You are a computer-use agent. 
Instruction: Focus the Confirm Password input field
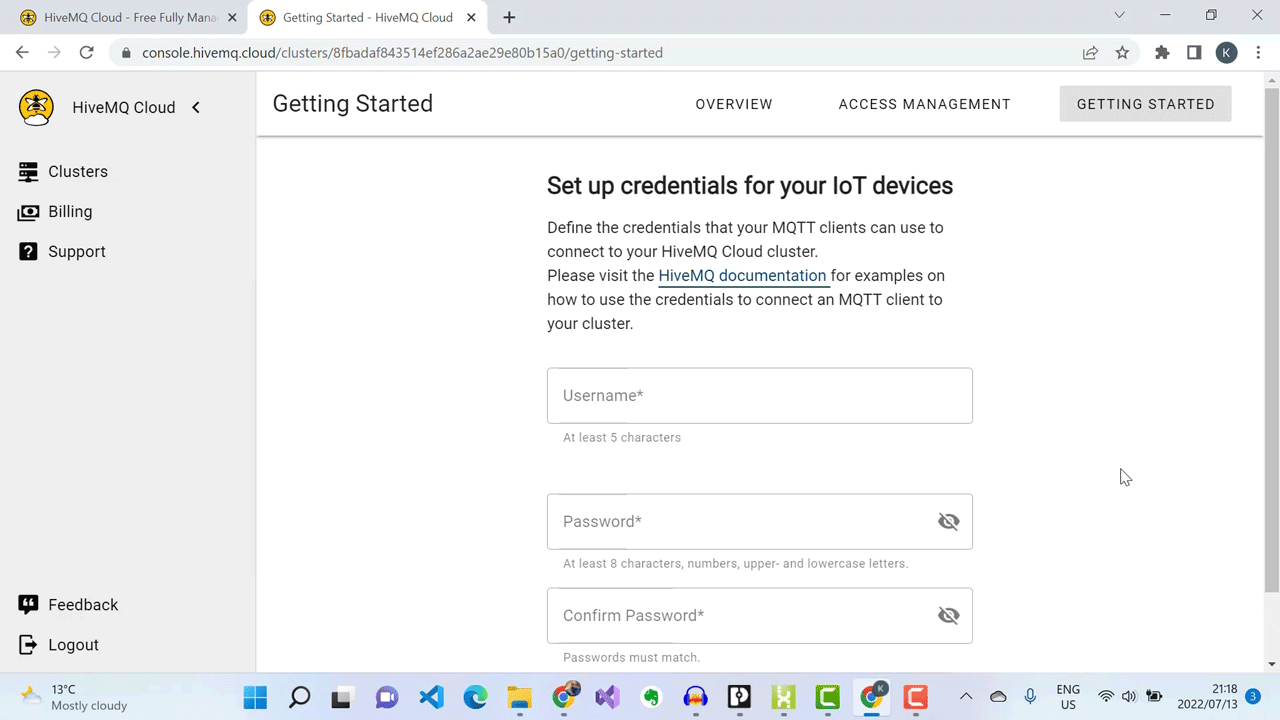click(760, 615)
